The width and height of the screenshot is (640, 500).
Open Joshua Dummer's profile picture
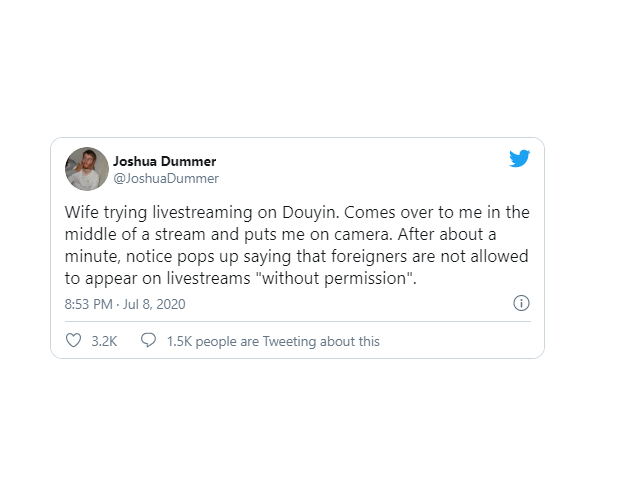[x=86, y=169]
